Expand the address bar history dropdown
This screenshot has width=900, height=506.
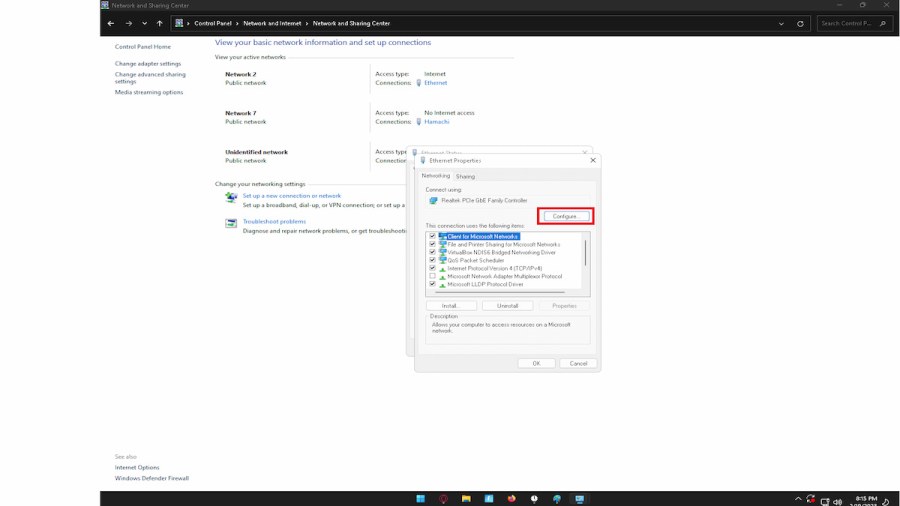click(x=783, y=23)
